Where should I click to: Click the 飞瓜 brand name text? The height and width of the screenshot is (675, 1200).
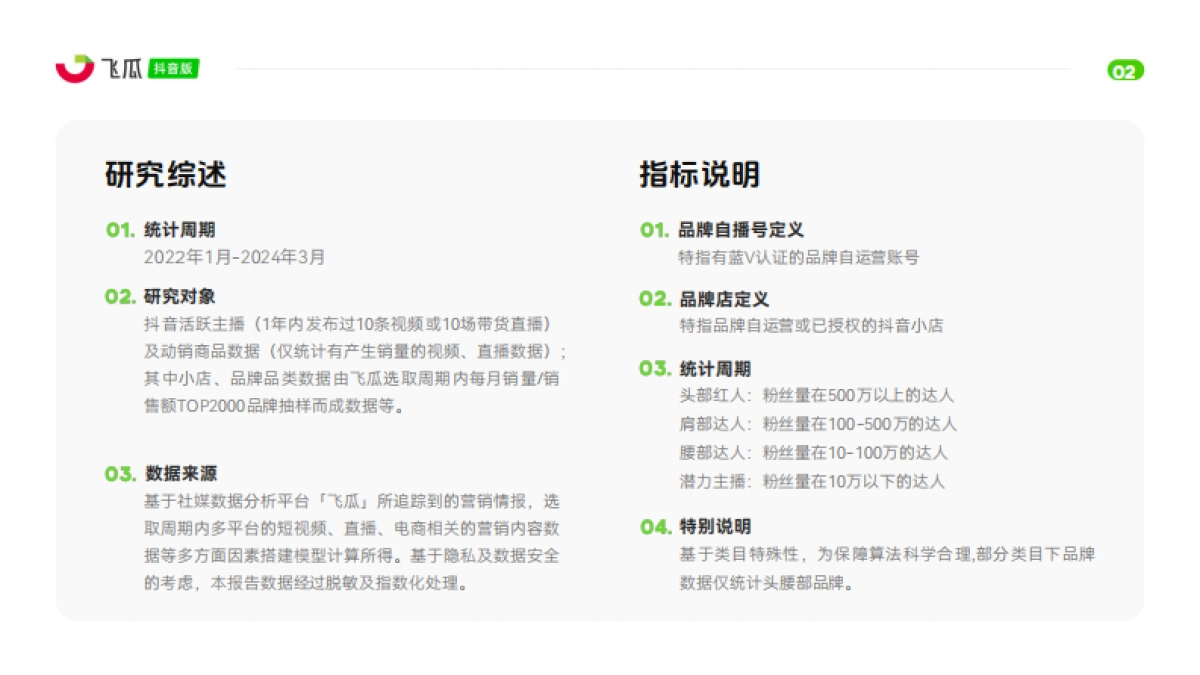tap(121, 69)
